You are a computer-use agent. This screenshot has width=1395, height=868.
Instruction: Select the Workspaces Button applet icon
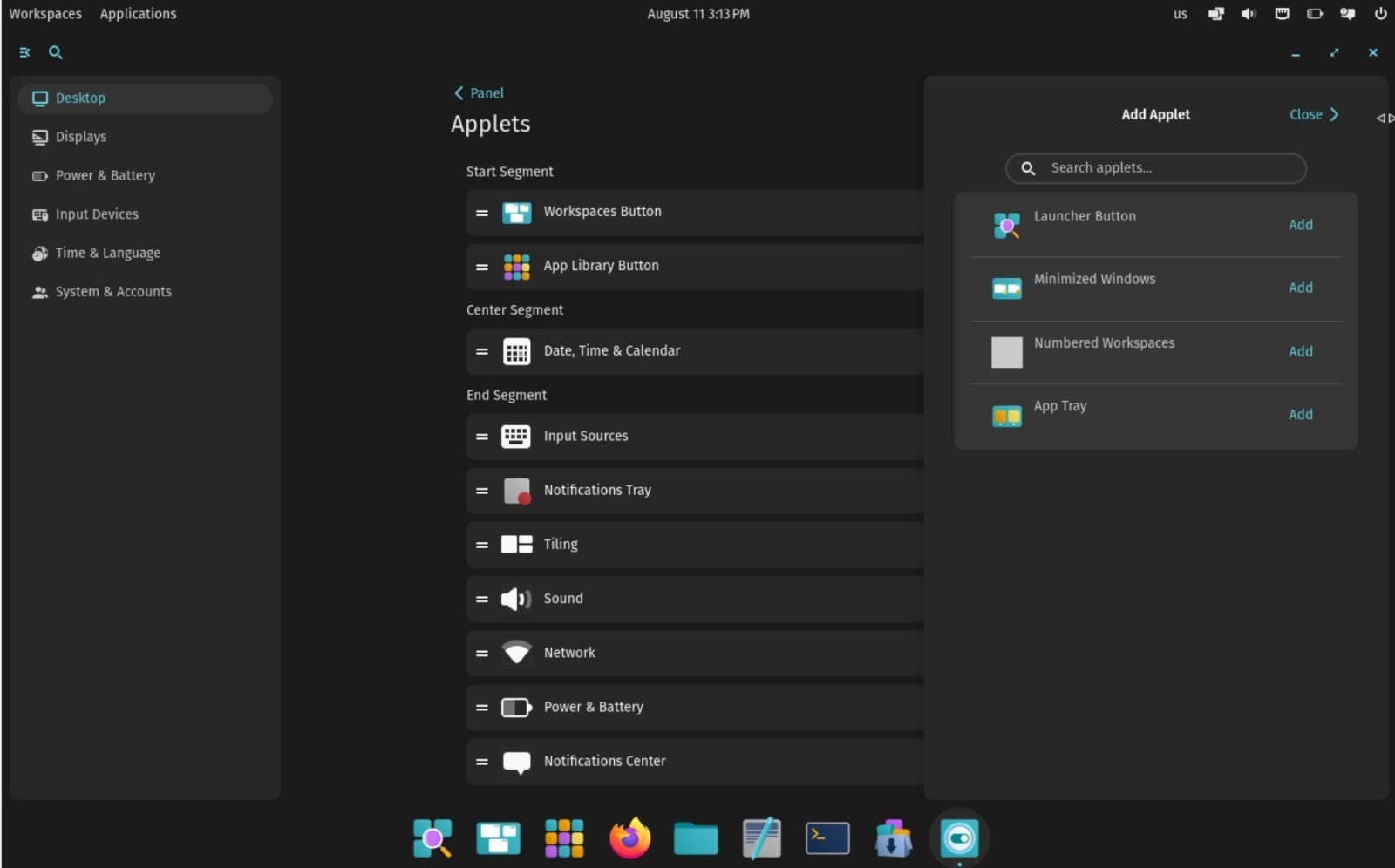516,212
